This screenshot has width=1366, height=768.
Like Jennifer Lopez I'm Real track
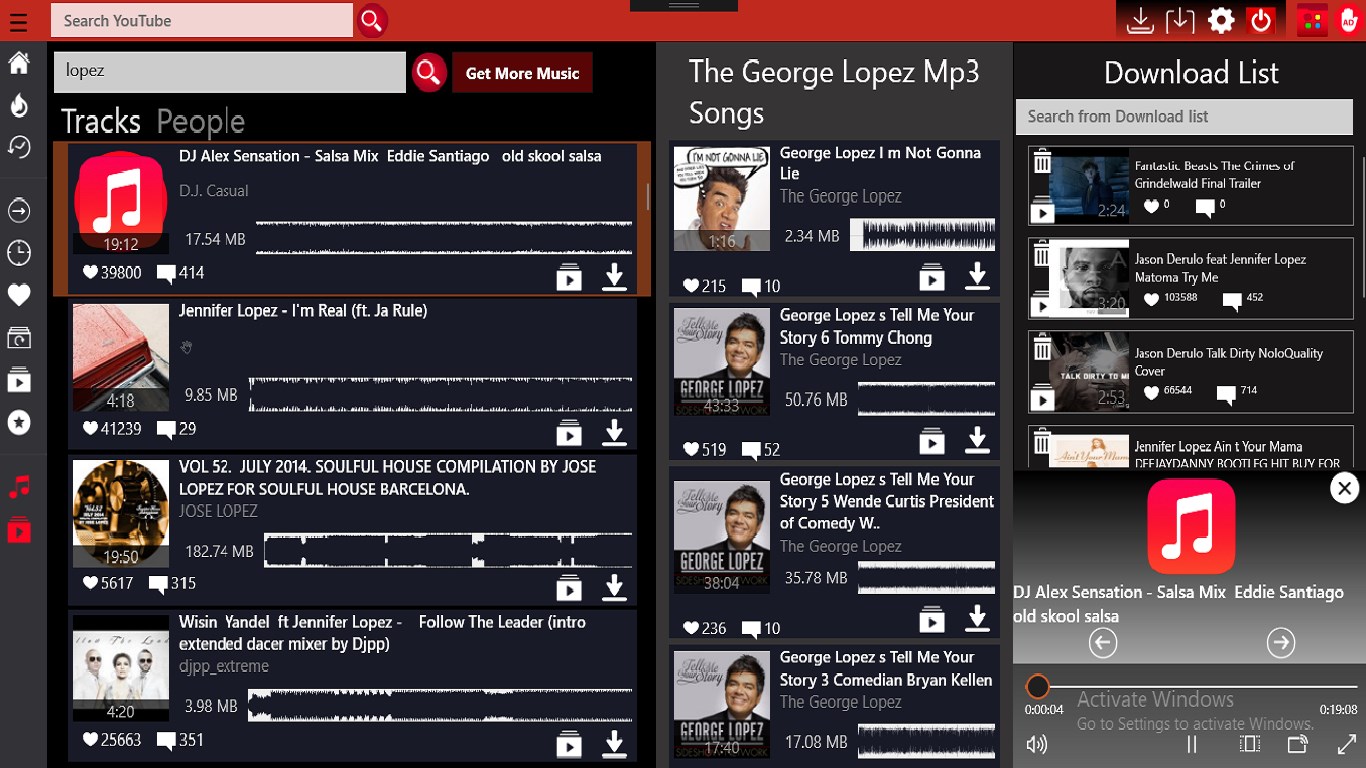90,428
